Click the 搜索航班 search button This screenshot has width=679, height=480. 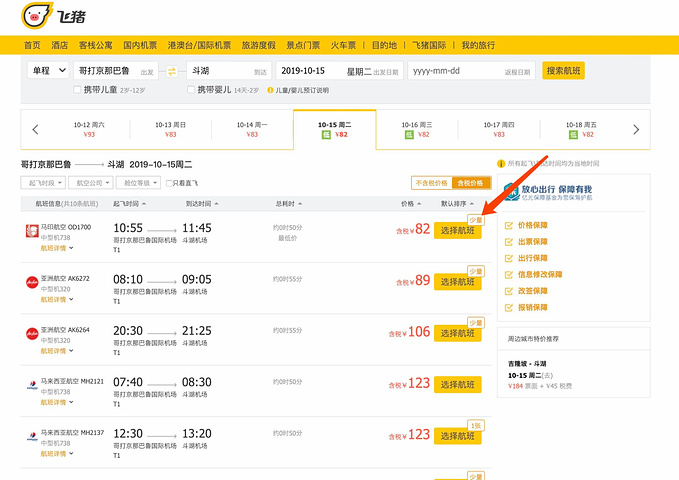[563, 71]
